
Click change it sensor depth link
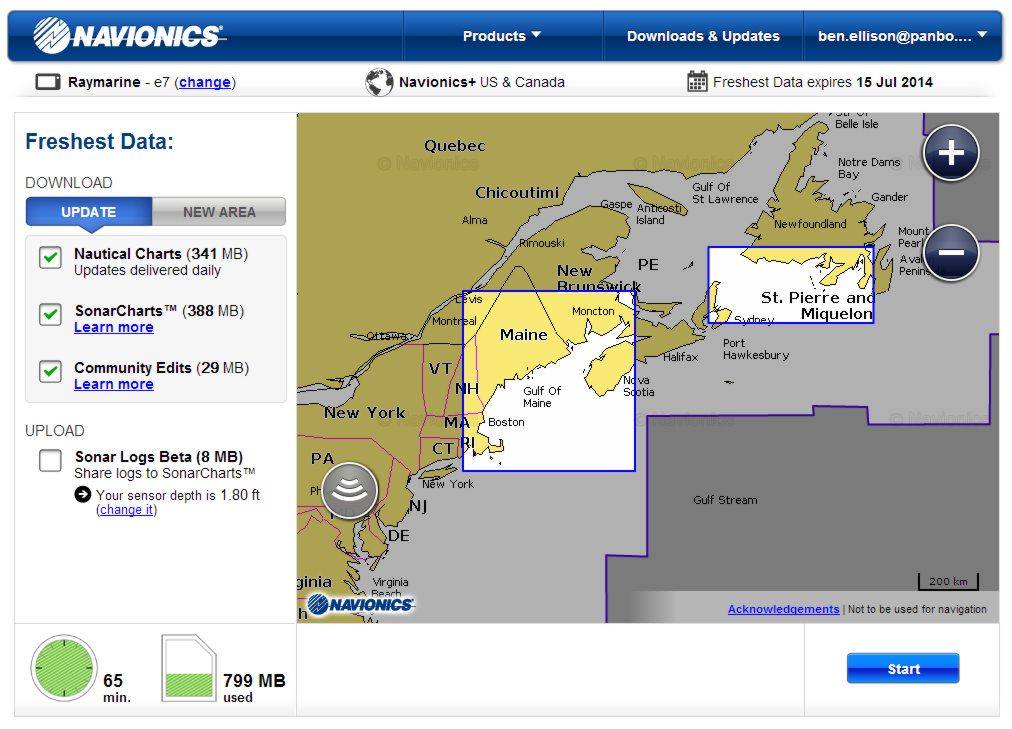click(x=126, y=510)
